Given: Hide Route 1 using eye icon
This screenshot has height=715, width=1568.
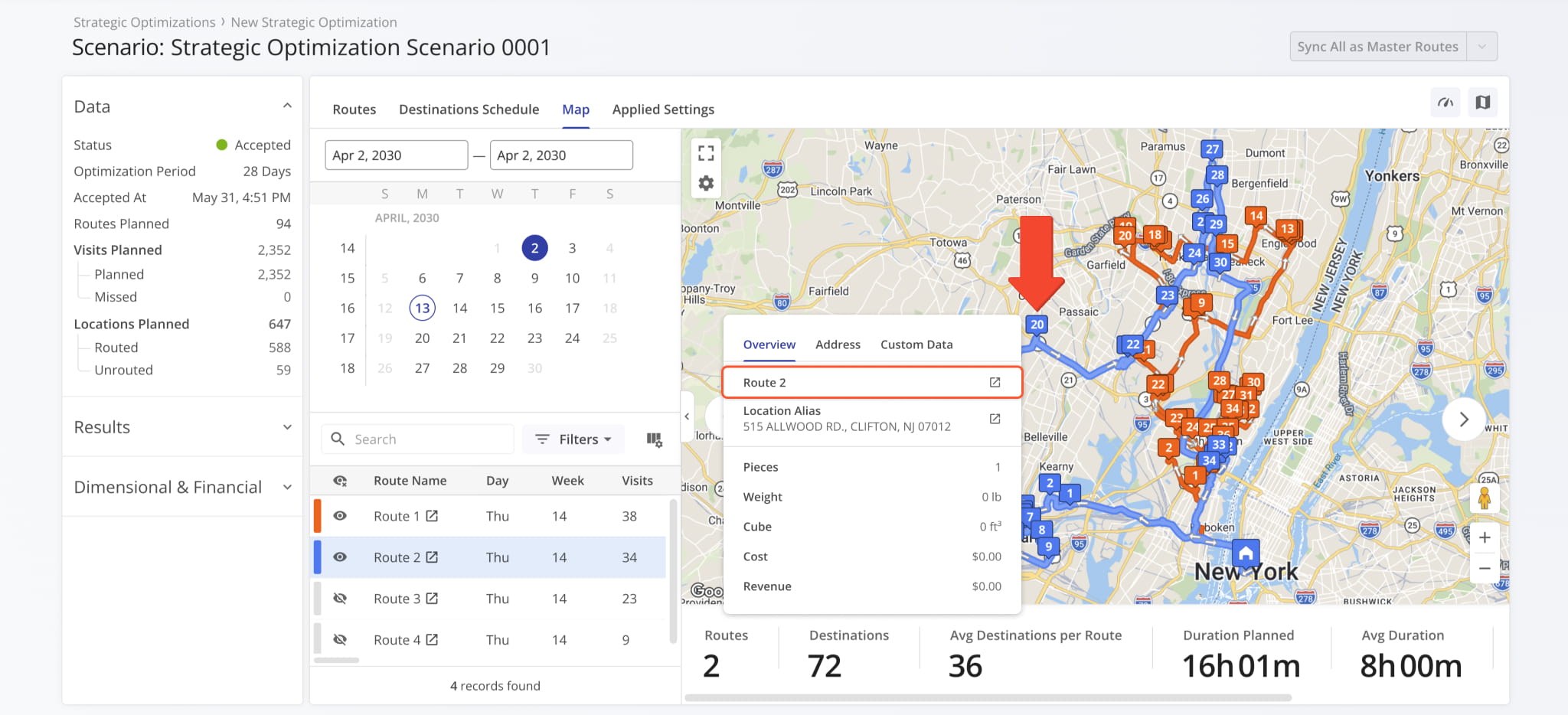Looking at the screenshot, I should 340,516.
